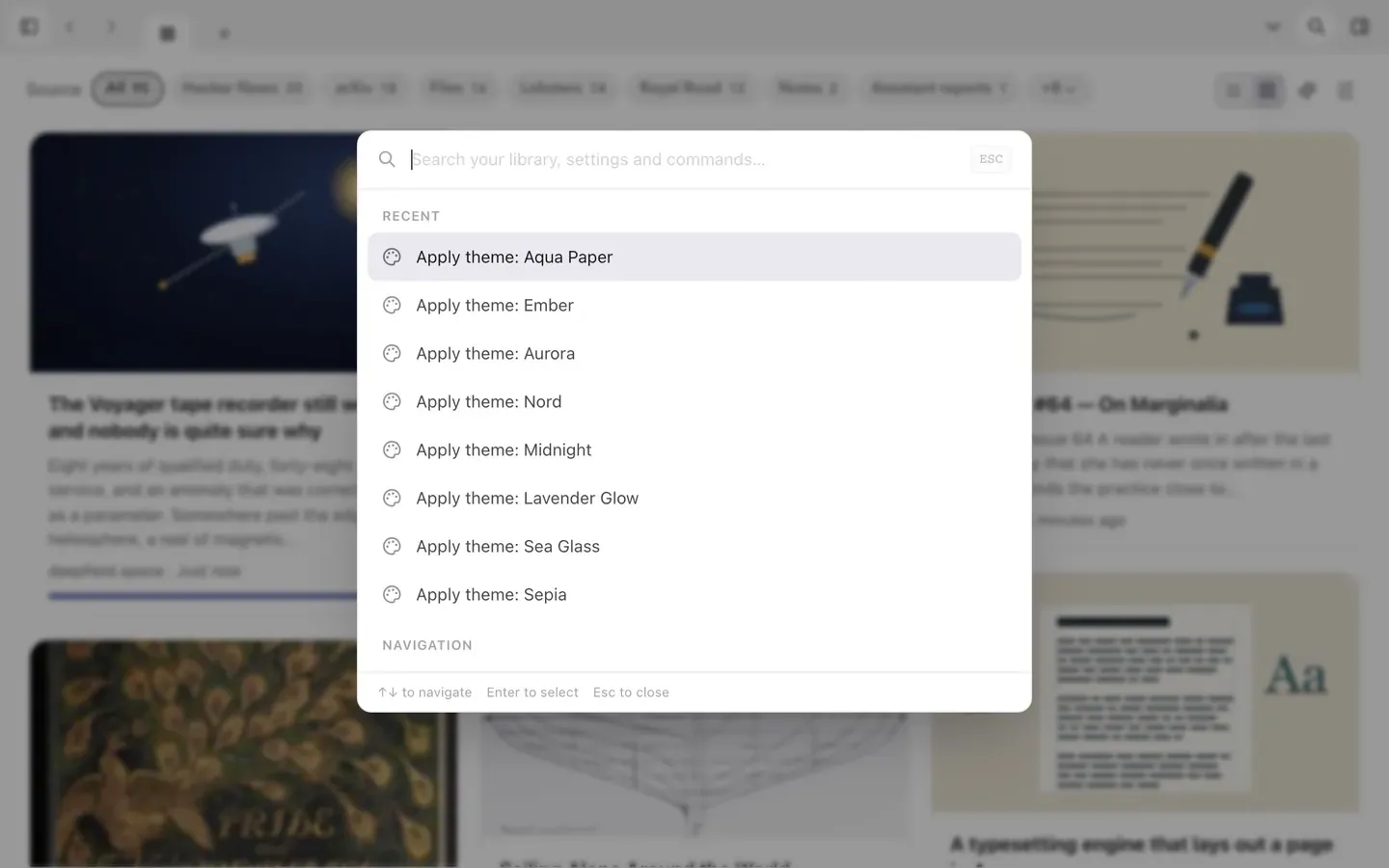Filter sources by Lobsters

(563, 89)
